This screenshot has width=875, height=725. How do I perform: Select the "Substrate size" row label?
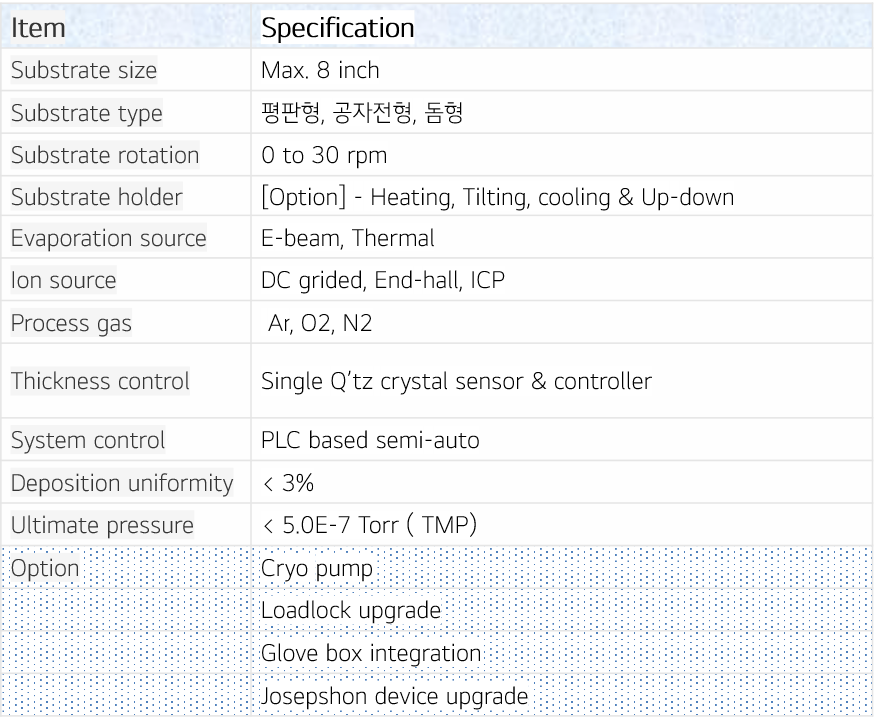coord(84,71)
